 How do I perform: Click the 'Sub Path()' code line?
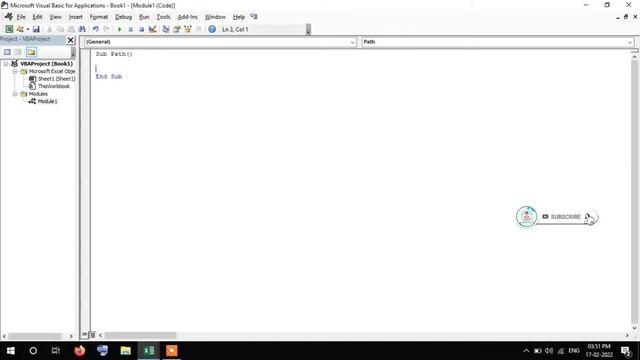tap(114, 54)
